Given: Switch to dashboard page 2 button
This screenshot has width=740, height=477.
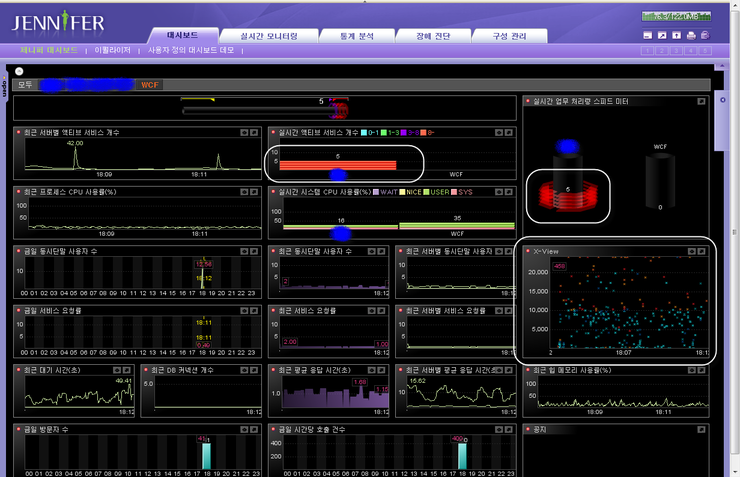Looking at the screenshot, I should pyautogui.click(x=662, y=50).
